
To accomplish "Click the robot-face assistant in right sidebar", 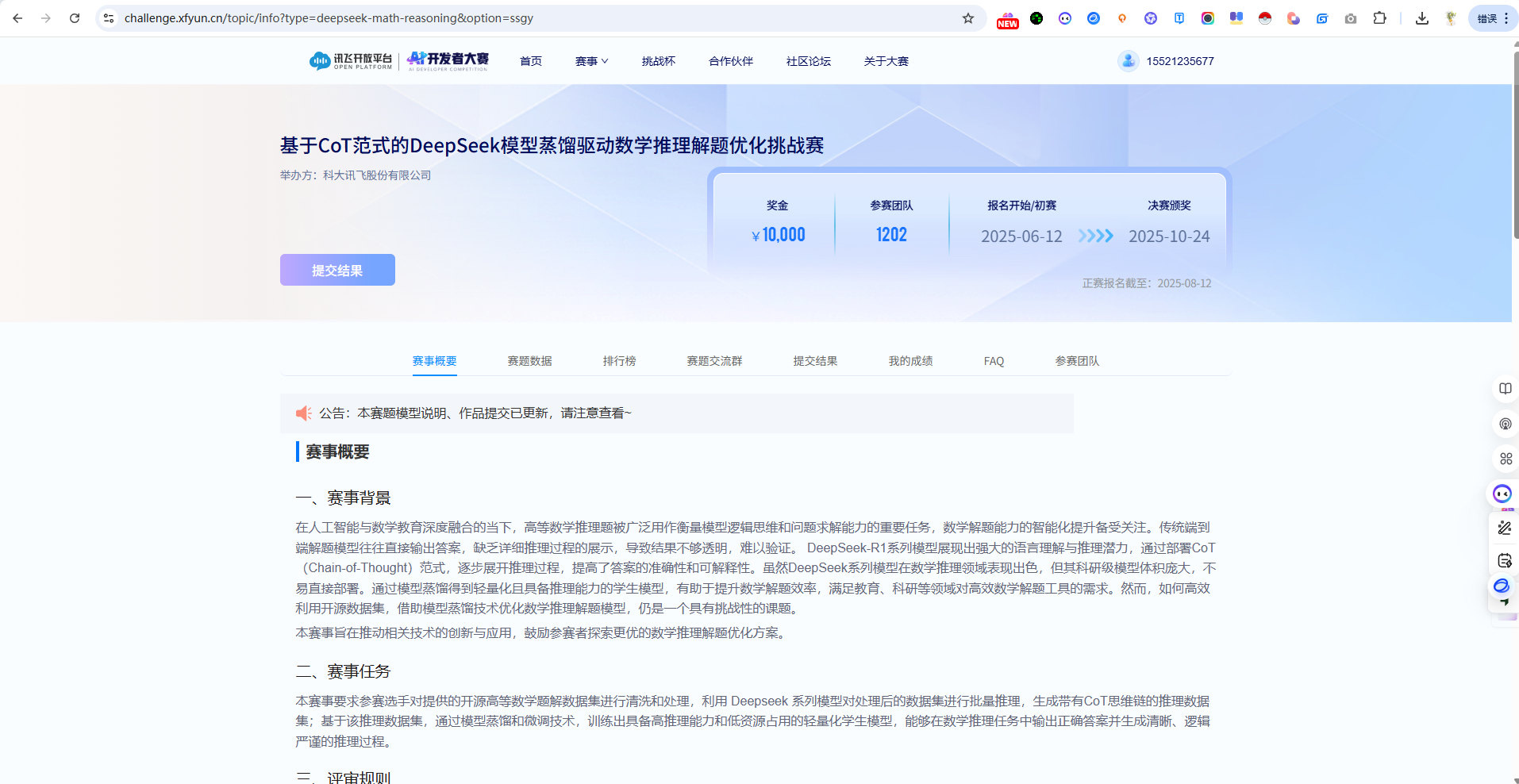I will point(1502,494).
